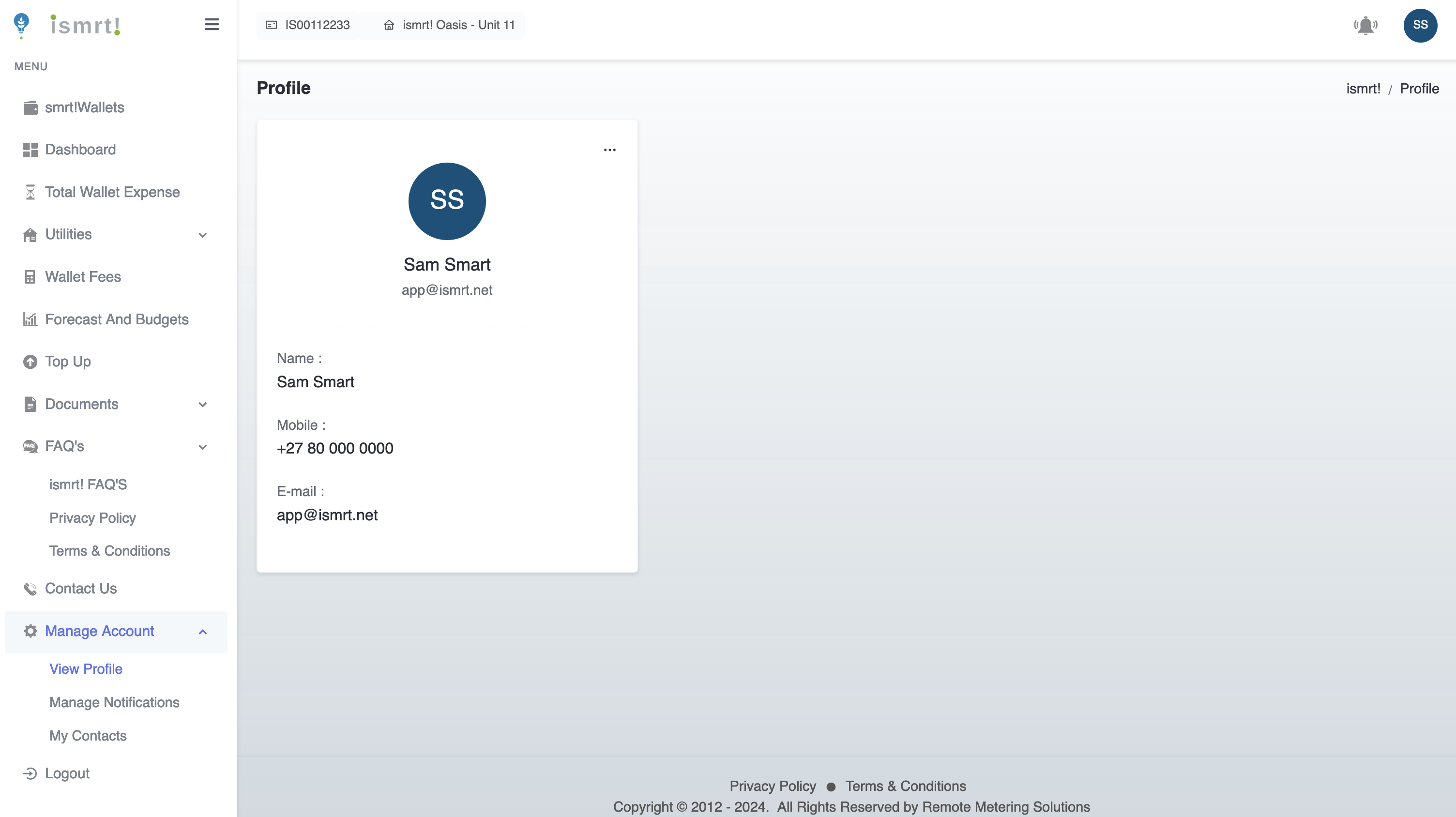This screenshot has width=1456, height=817.
Task: Click ismrt! breadcrumb link
Action: [1363, 89]
